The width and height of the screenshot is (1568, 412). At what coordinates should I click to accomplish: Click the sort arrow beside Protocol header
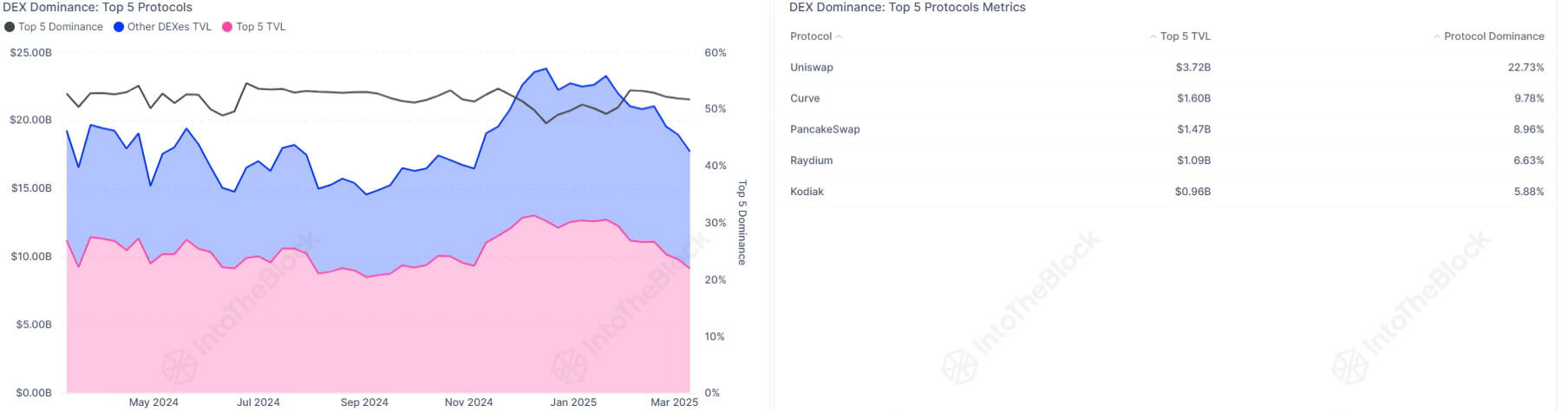839,36
